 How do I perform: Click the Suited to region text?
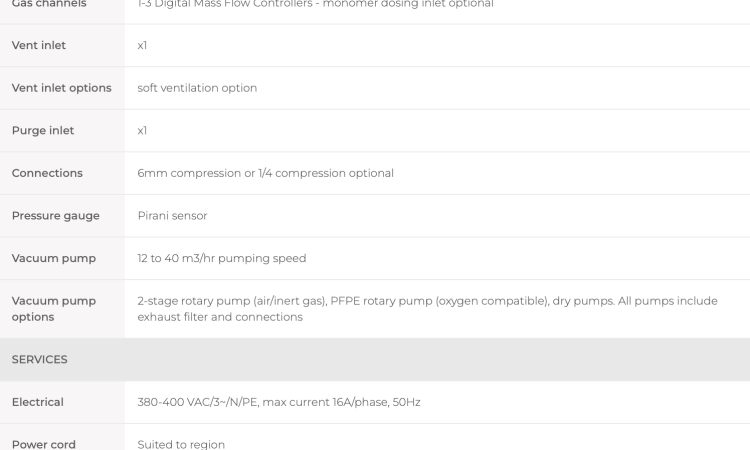pos(181,444)
